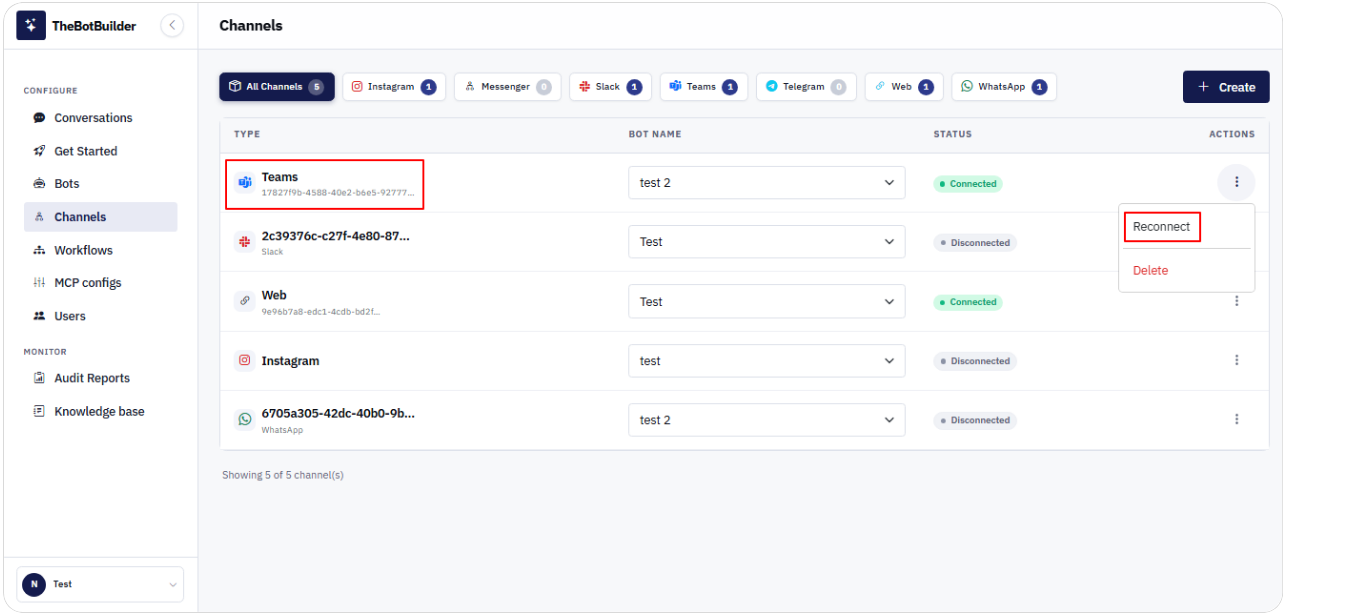The height and width of the screenshot is (615, 1366).
Task: Open Audit Reports in the sidebar
Action: (x=100, y=378)
